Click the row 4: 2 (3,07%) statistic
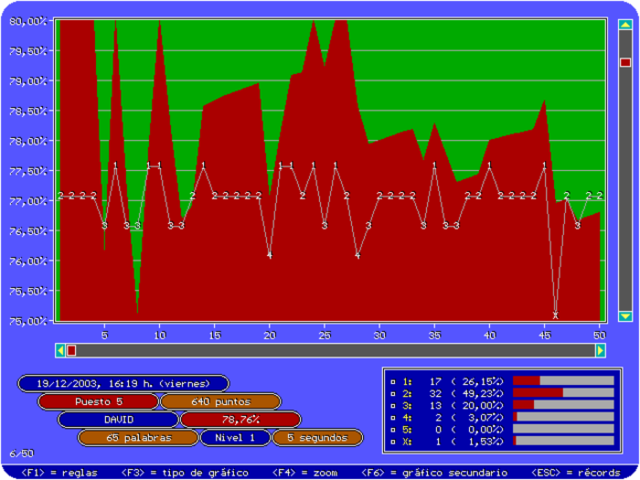The height and width of the screenshot is (480, 640). pyautogui.click(x=503, y=417)
